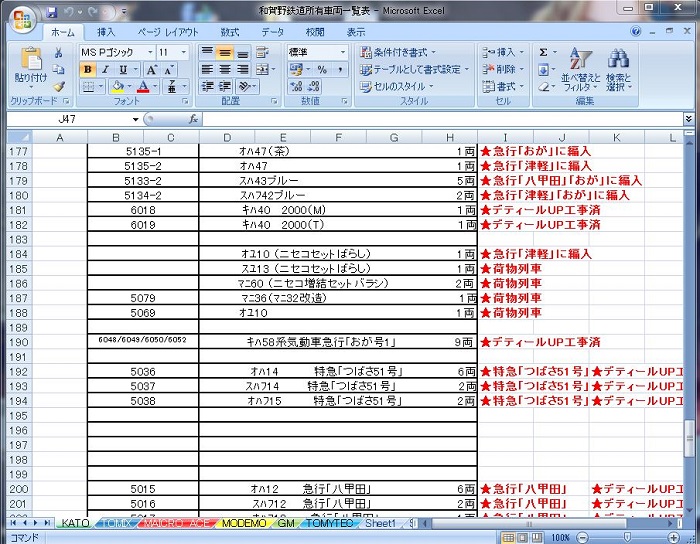Click 挿入 insert cells button
Viewport: 700px width, 544px height.
pyautogui.click(x=503, y=52)
